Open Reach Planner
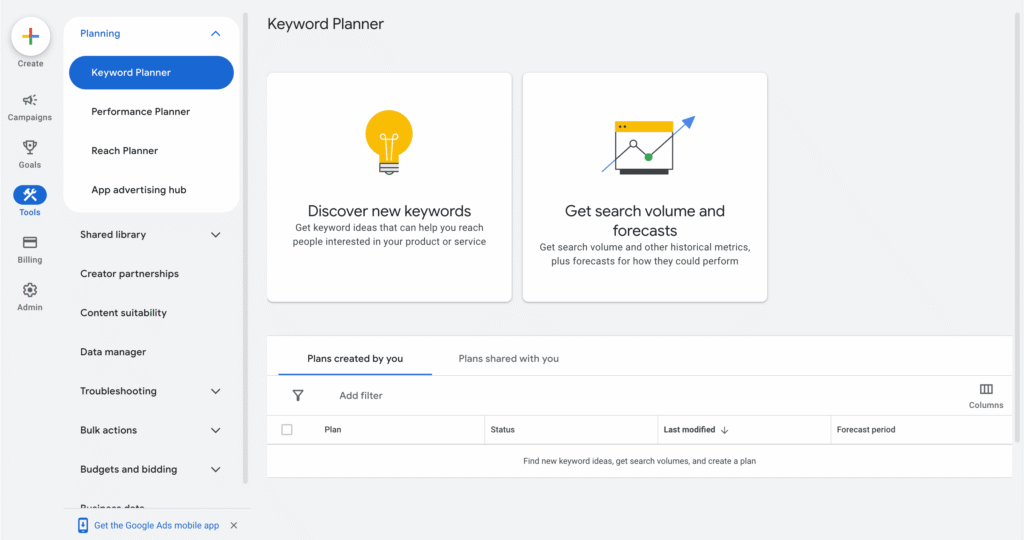1024x540 pixels. [x=125, y=151]
